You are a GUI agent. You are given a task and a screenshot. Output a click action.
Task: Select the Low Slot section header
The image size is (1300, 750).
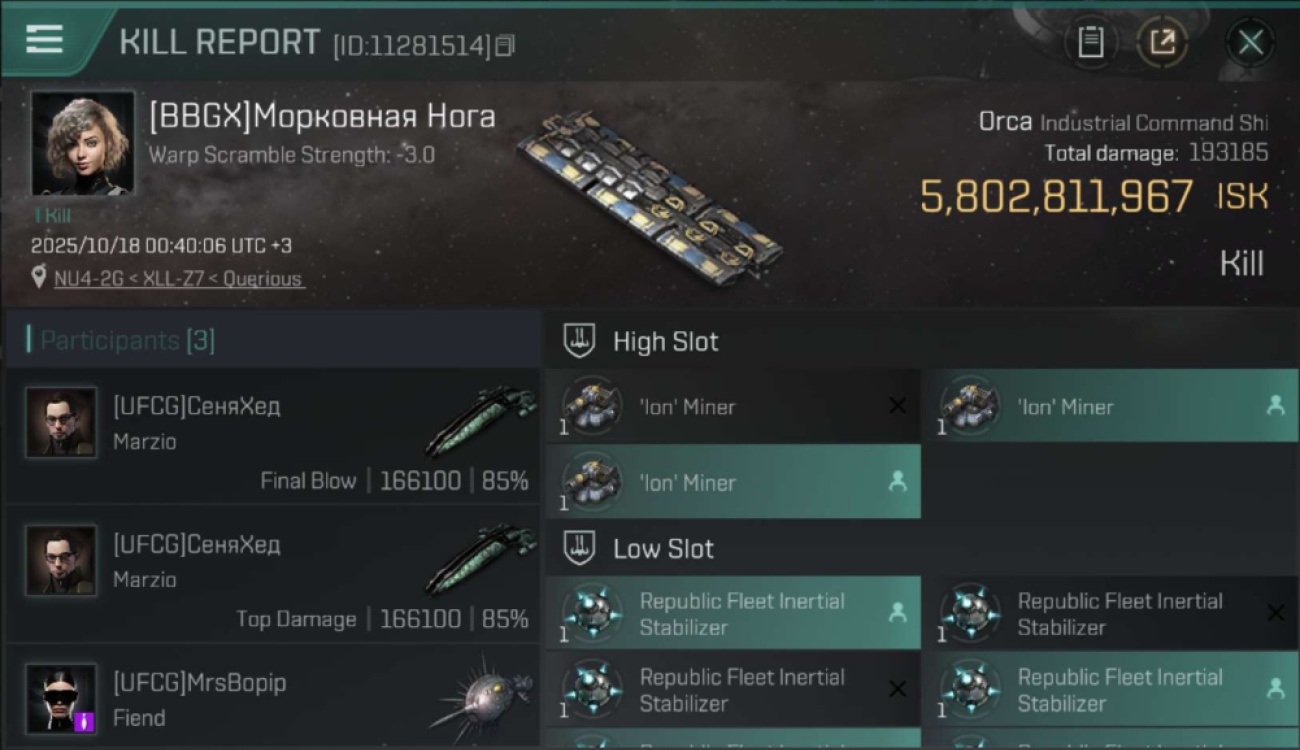tap(663, 548)
